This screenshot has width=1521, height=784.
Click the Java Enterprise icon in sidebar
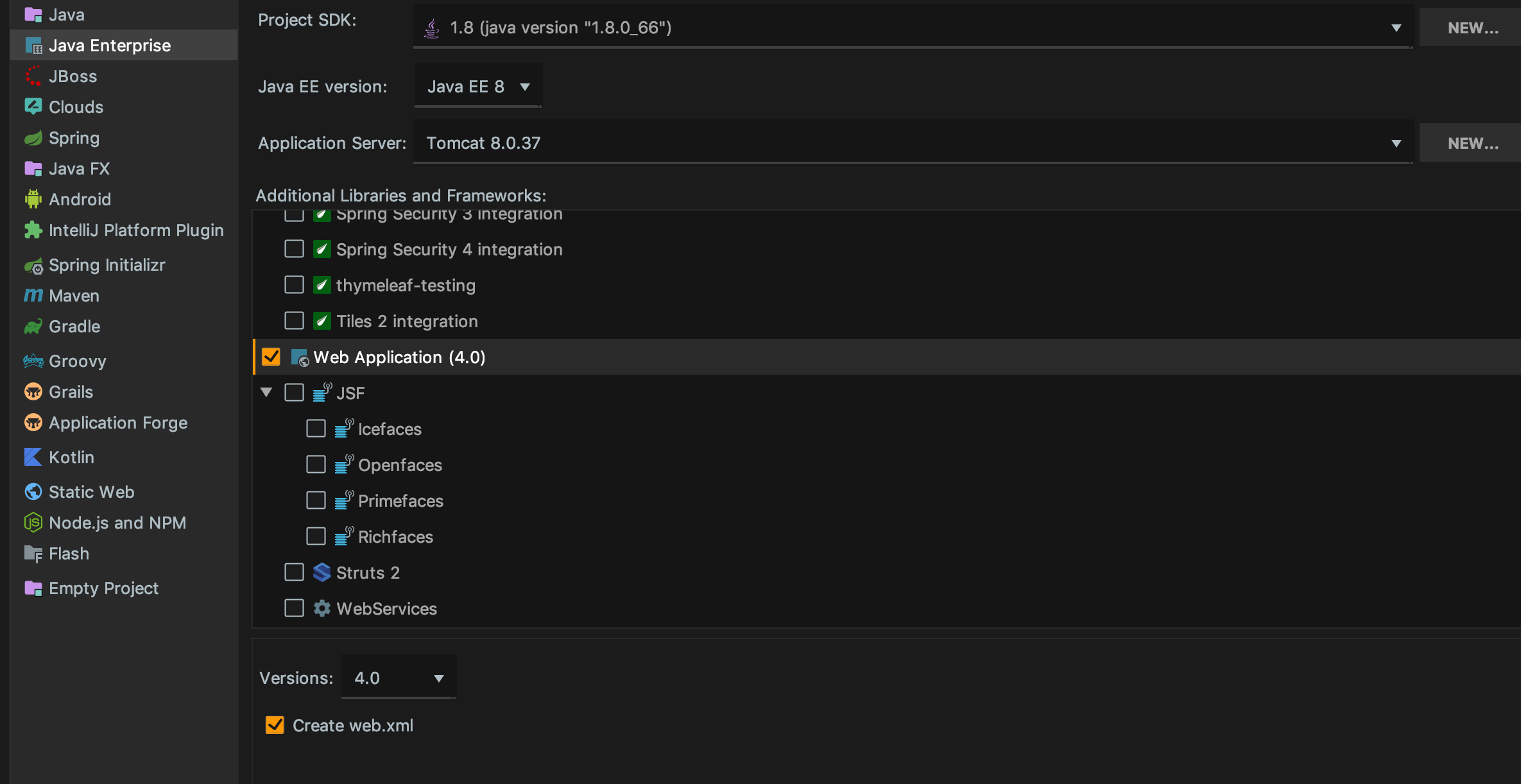(x=33, y=46)
